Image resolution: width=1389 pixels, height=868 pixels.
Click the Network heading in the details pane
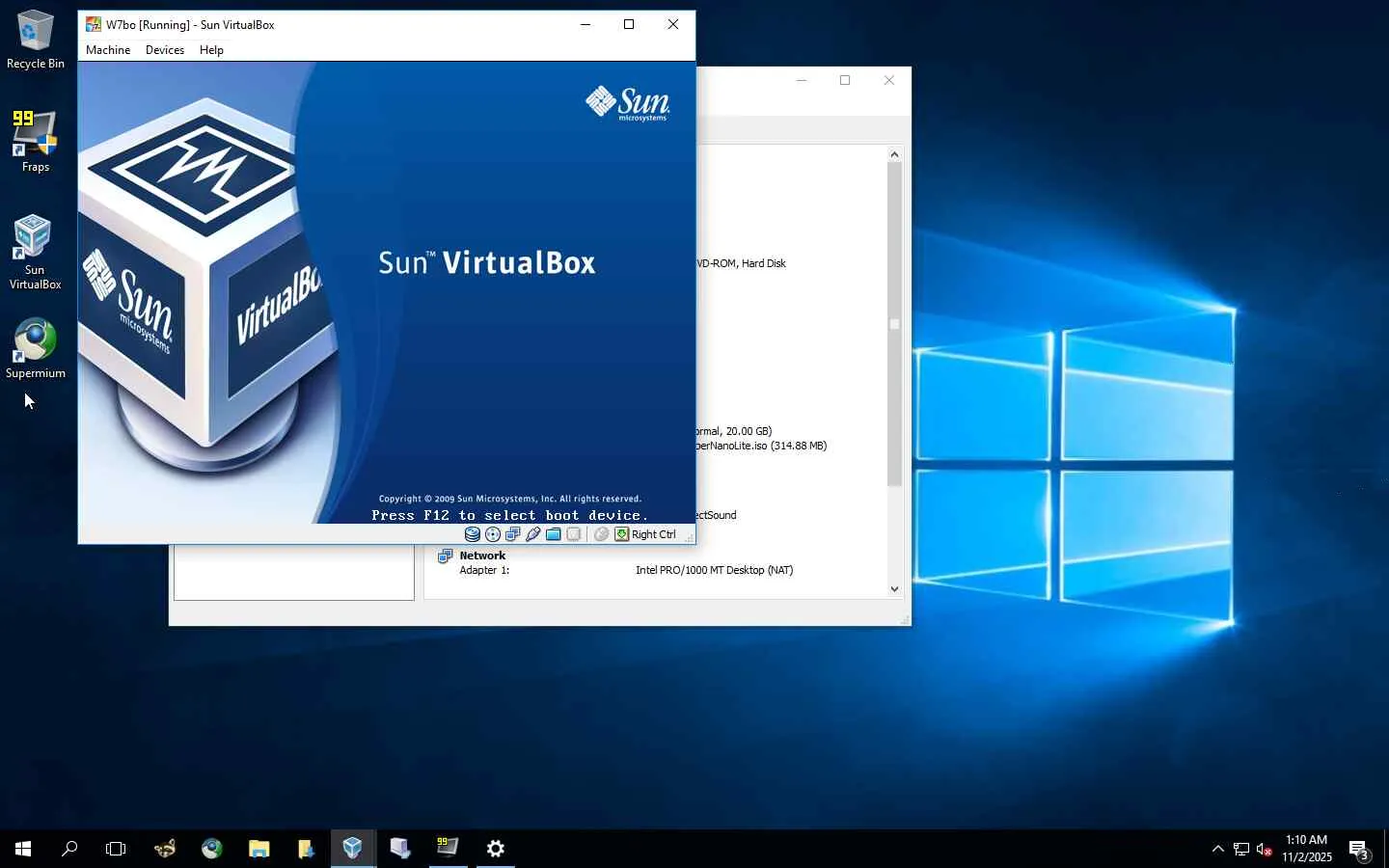point(482,556)
